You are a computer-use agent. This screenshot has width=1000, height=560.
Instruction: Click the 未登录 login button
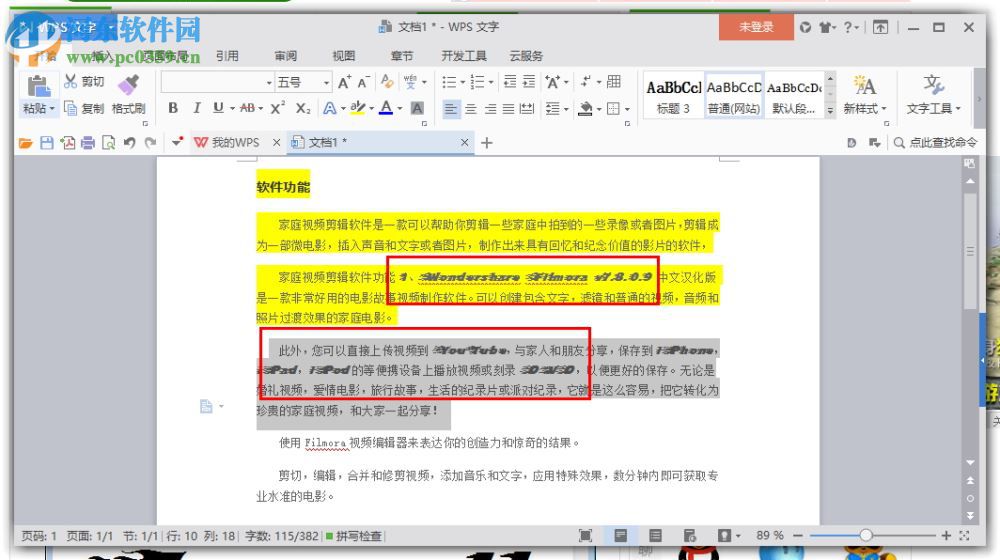pyautogui.click(x=756, y=27)
